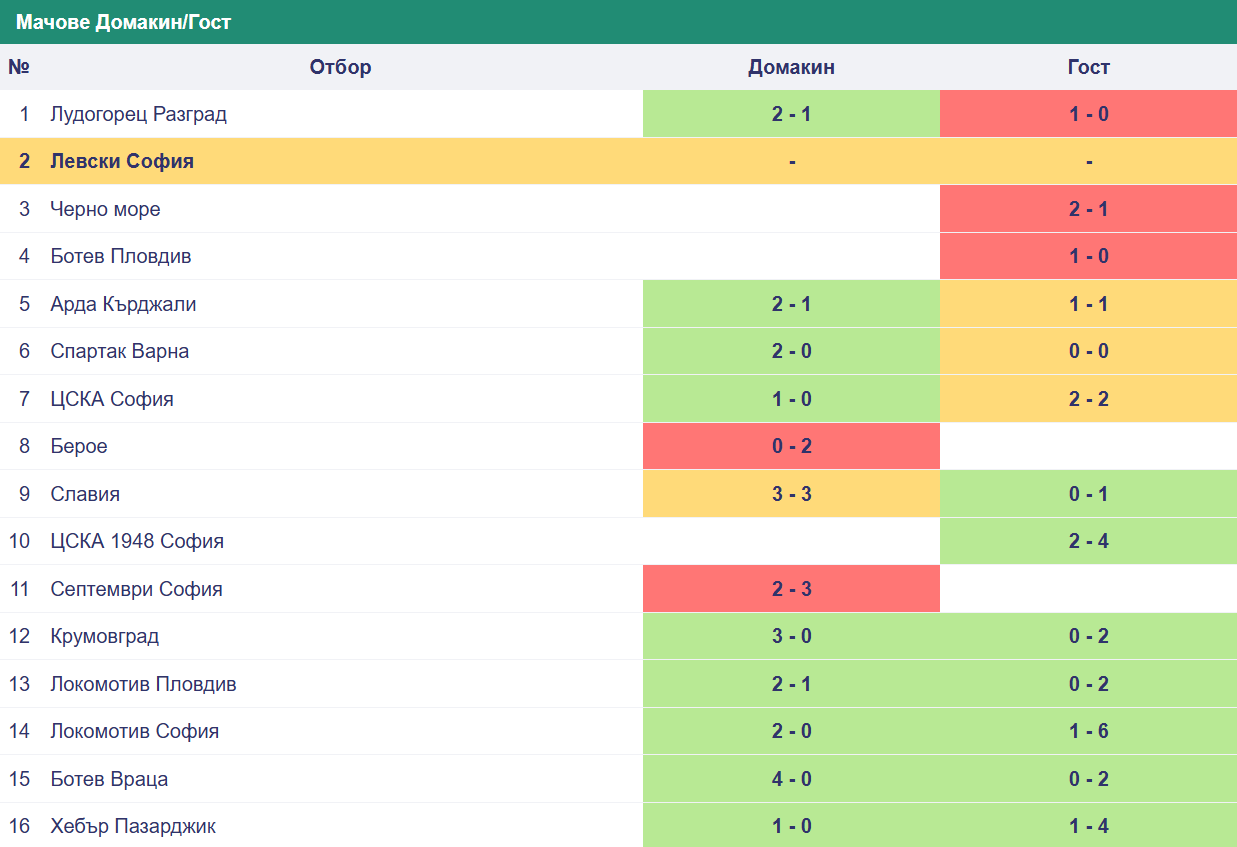The height and width of the screenshot is (847, 1237).
Task: Click Крумовград home result 3 - 0
Action: [x=791, y=636]
